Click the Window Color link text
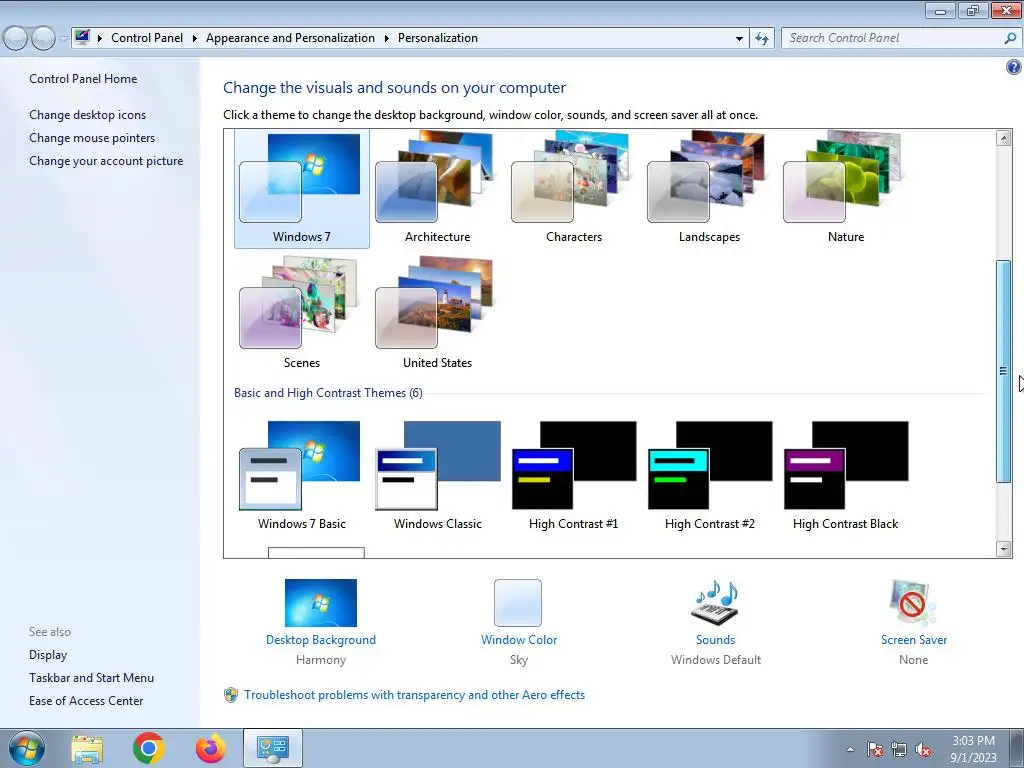This screenshot has width=1024, height=768. (519, 640)
